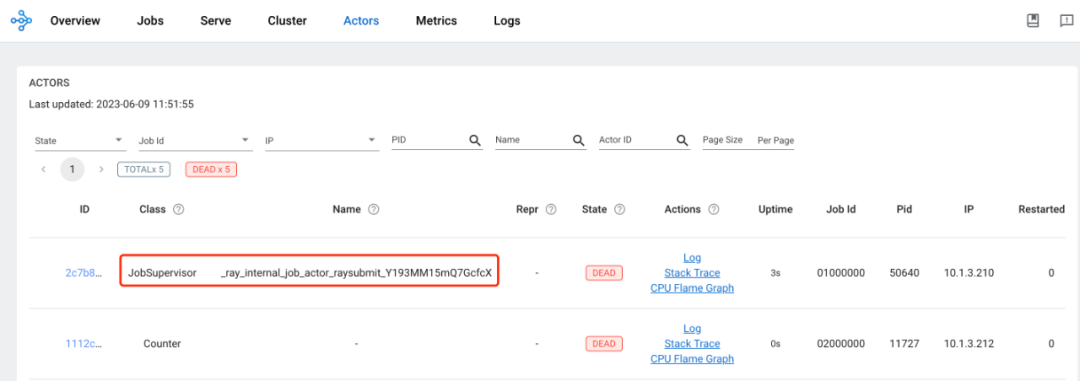Switch to the Jobs tab
The width and height of the screenshot is (1080, 381).
click(x=150, y=21)
